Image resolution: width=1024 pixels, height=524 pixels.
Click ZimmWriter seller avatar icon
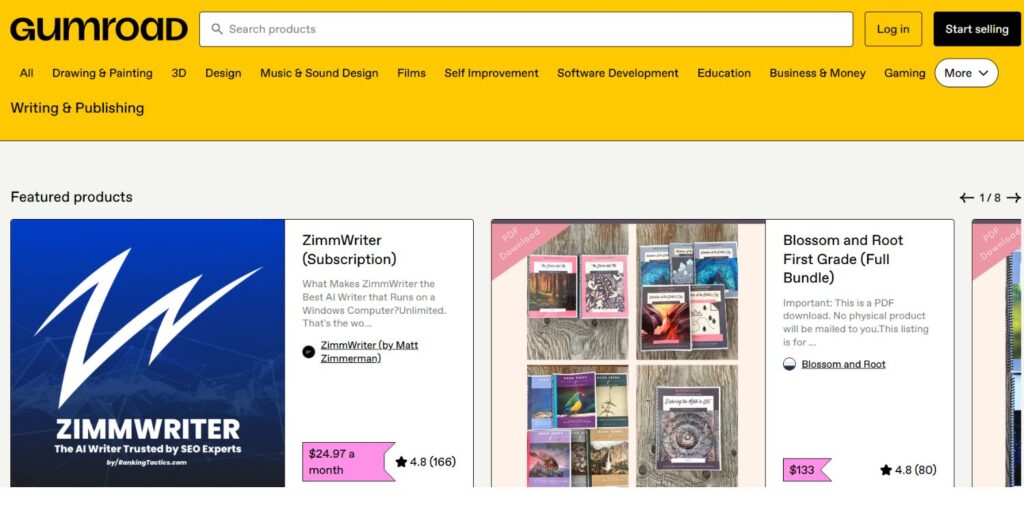(309, 352)
